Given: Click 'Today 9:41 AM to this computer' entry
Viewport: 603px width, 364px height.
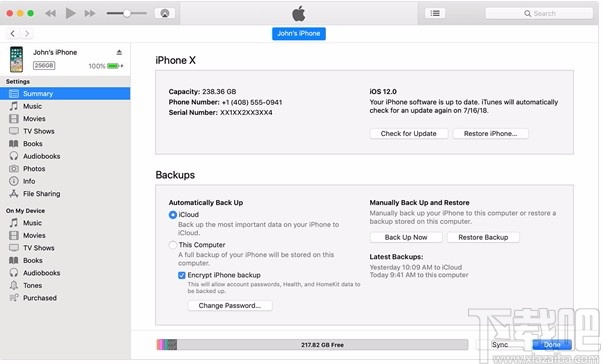Looking at the screenshot, I should click(419, 275).
